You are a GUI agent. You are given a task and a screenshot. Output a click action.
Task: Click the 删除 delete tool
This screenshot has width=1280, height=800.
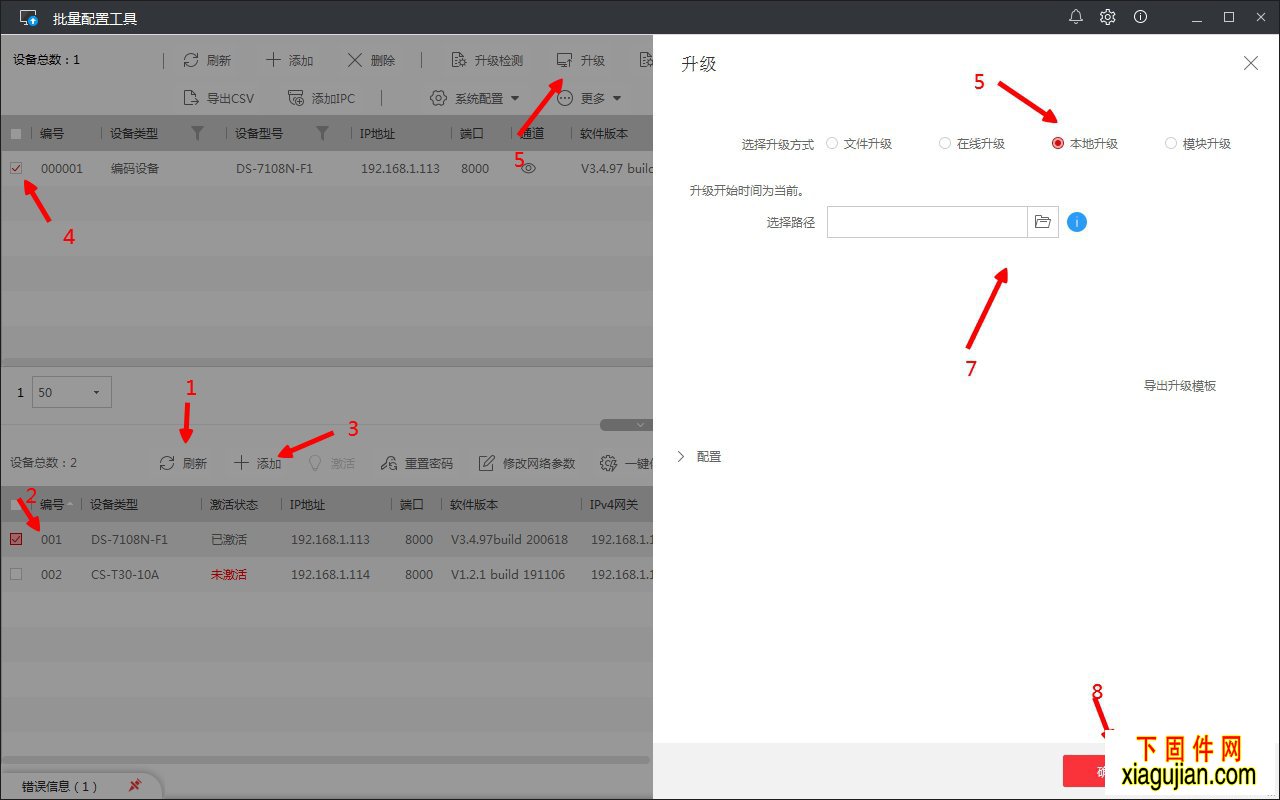371,60
